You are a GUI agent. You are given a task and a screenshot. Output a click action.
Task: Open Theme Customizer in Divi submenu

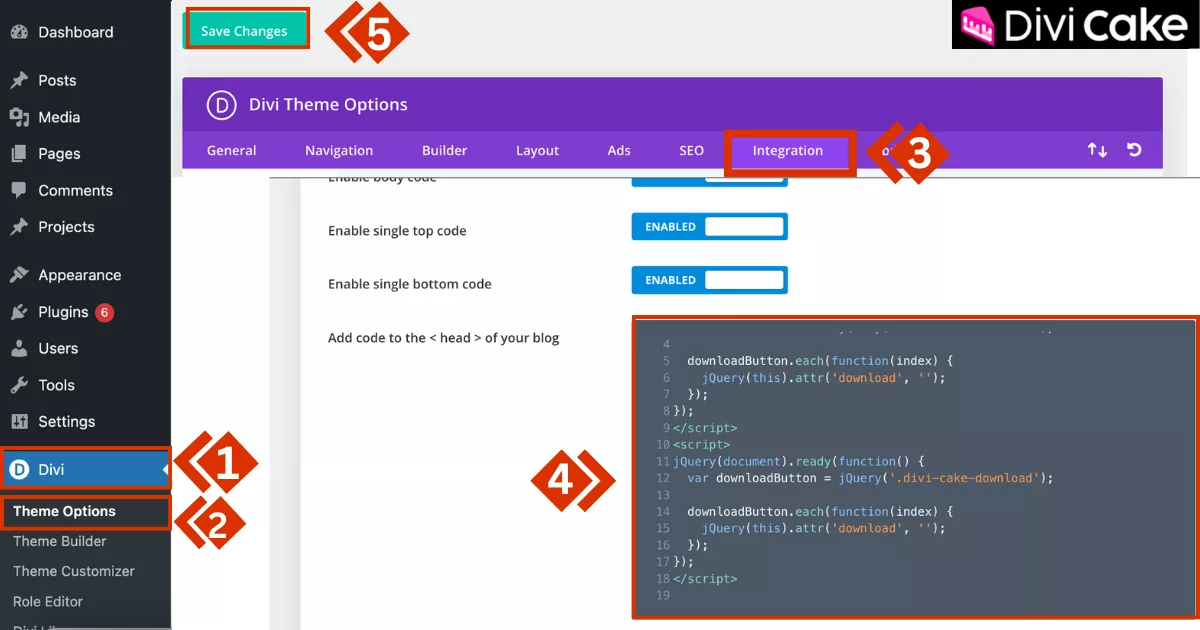coord(74,571)
